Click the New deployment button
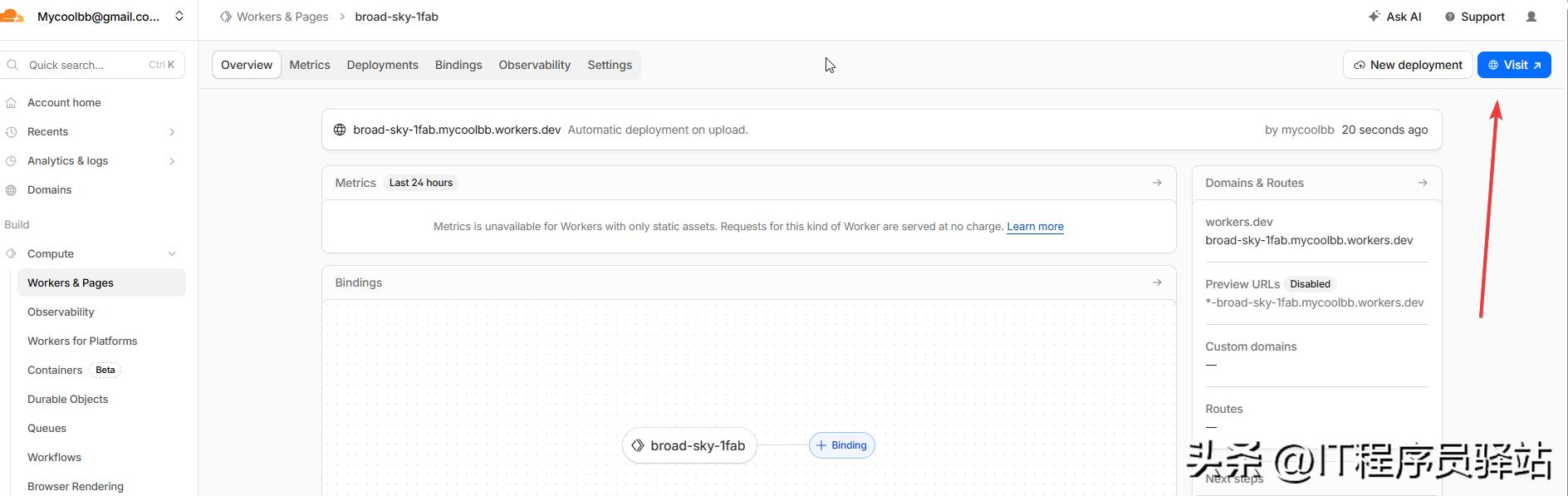The image size is (1568, 496). click(1408, 65)
